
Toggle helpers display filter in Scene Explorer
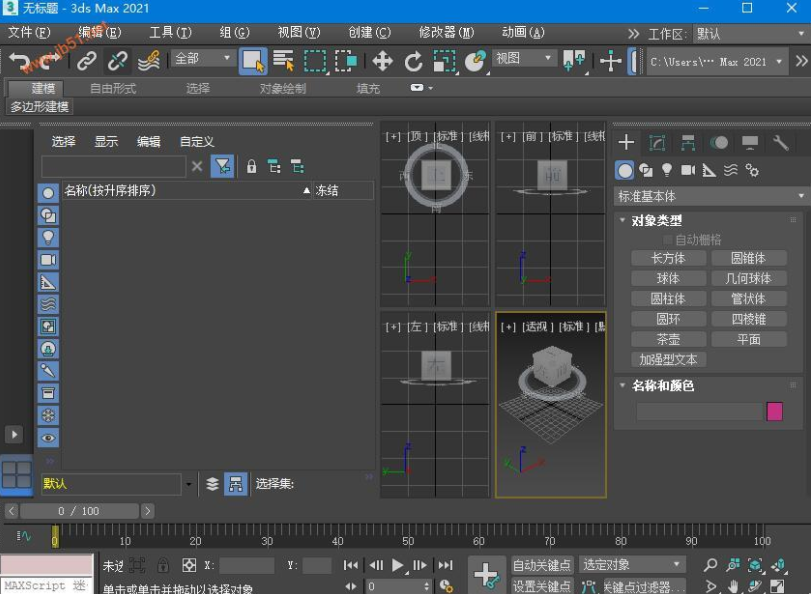pos(48,282)
